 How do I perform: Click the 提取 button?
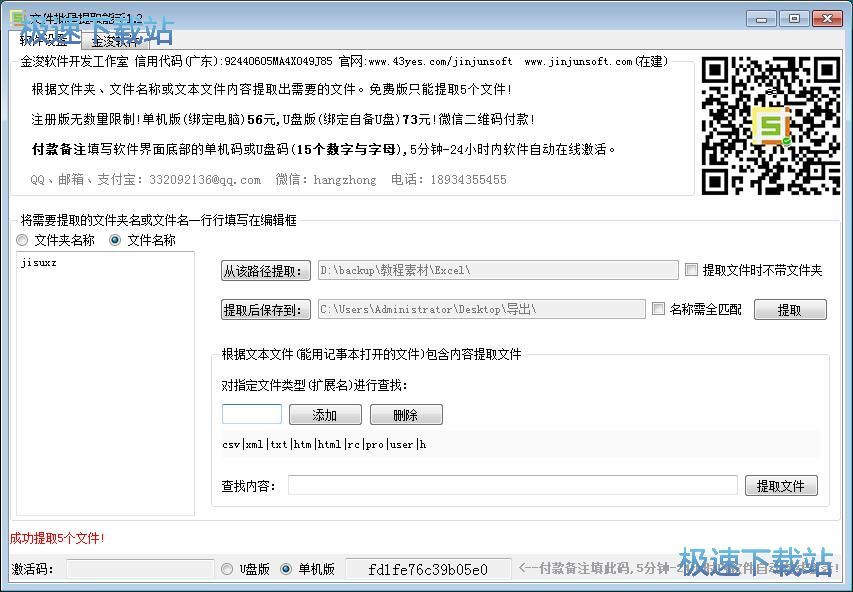click(790, 310)
